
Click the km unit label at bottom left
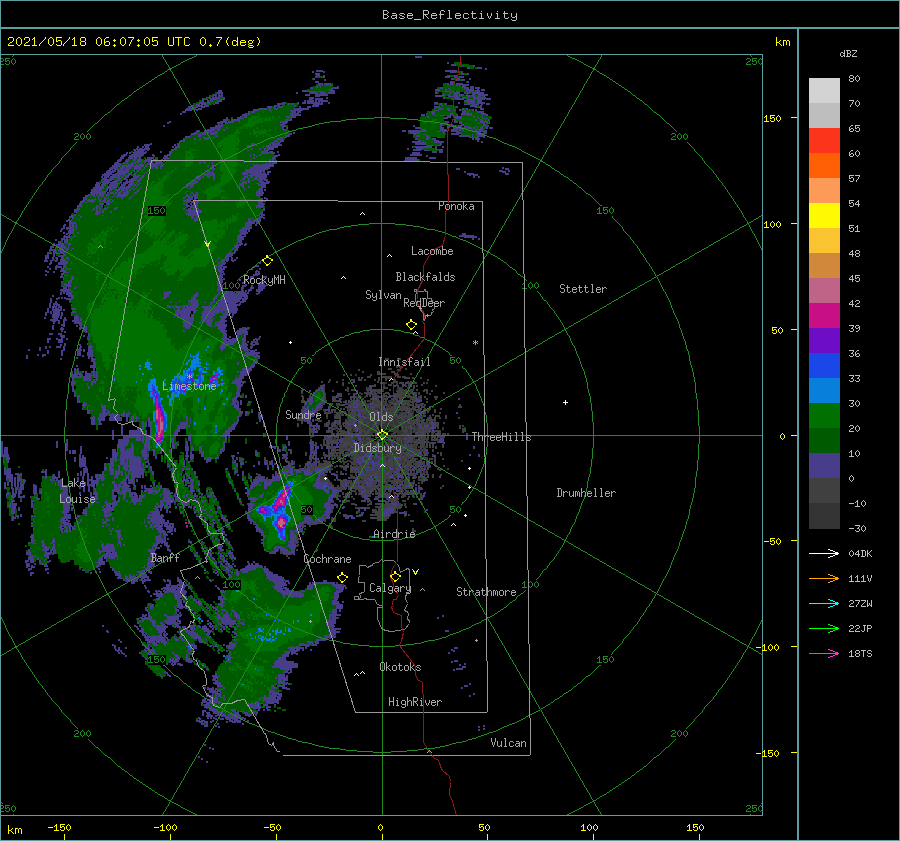(x=15, y=830)
